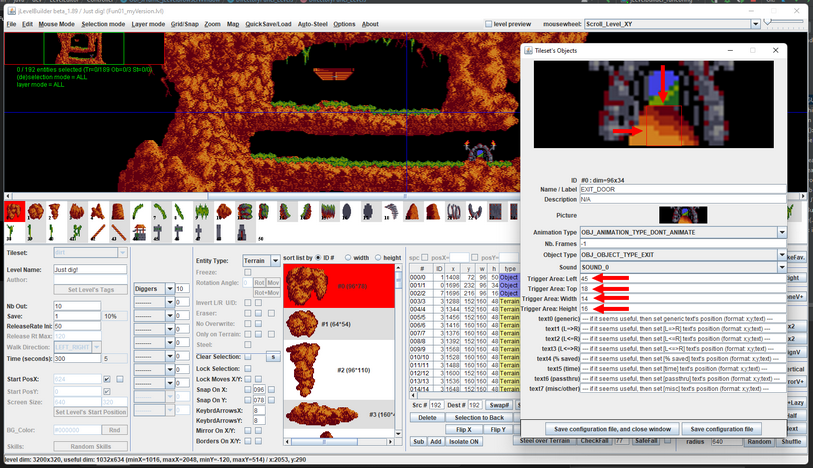This screenshot has width=813, height=468.
Task: Select entity table row 003/3
Action: pos(464,301)
